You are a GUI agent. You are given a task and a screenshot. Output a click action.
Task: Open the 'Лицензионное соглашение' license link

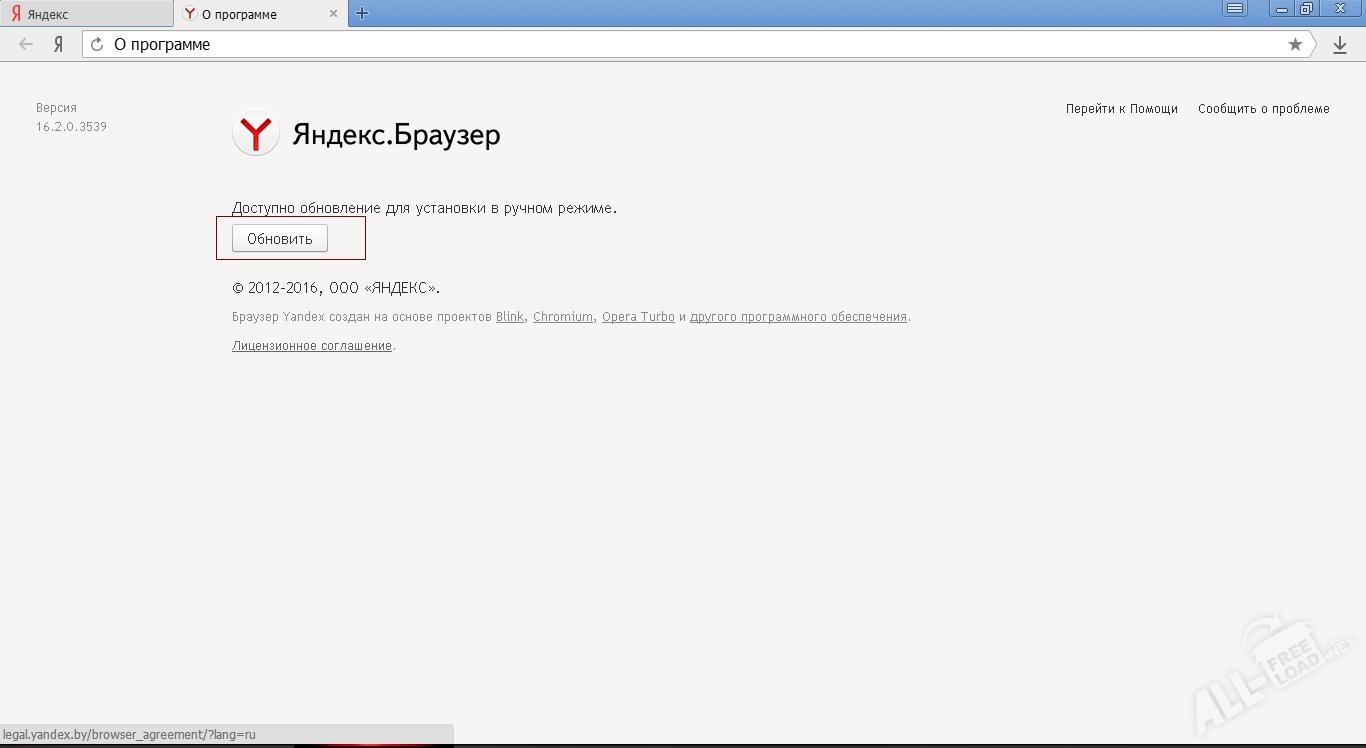click(312, 346)
